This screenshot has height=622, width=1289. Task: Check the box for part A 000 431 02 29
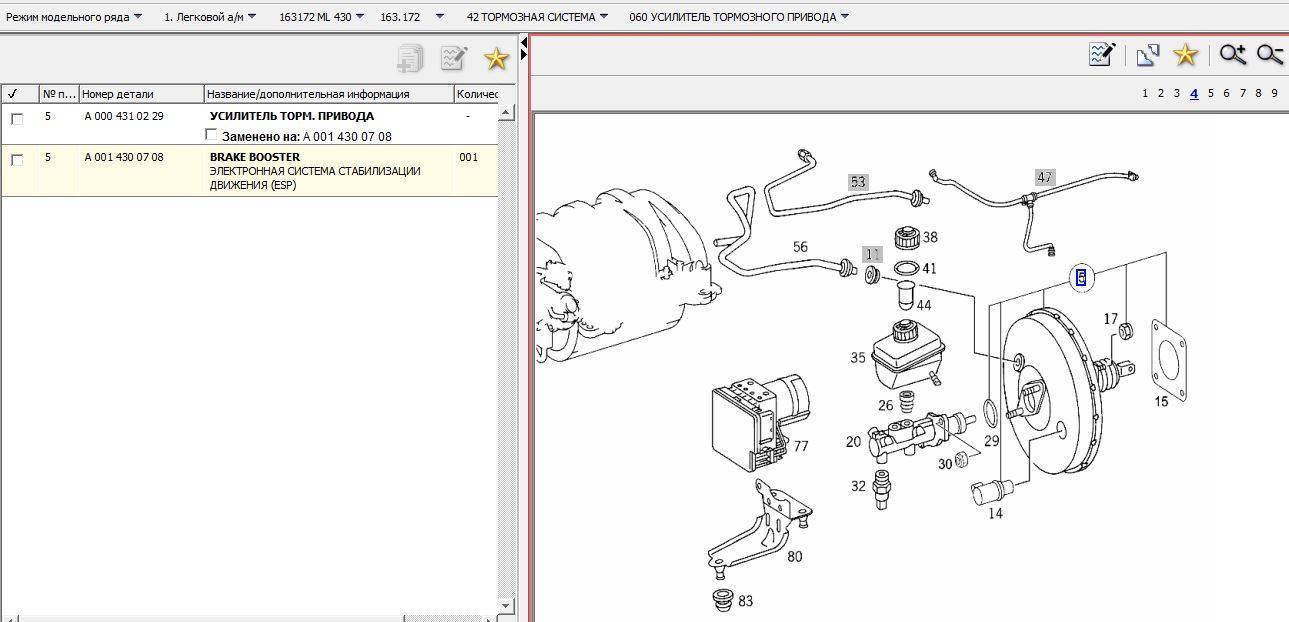pos(17,119)
